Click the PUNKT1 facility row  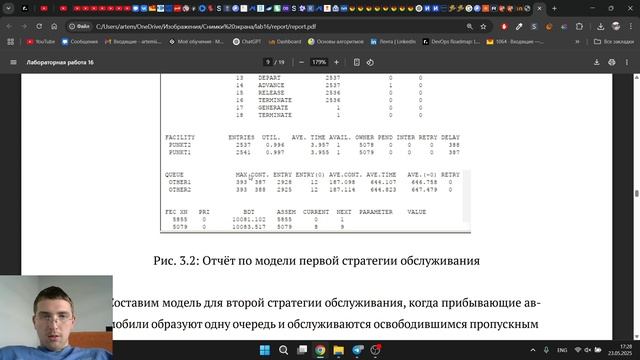[x=313, y=152]
